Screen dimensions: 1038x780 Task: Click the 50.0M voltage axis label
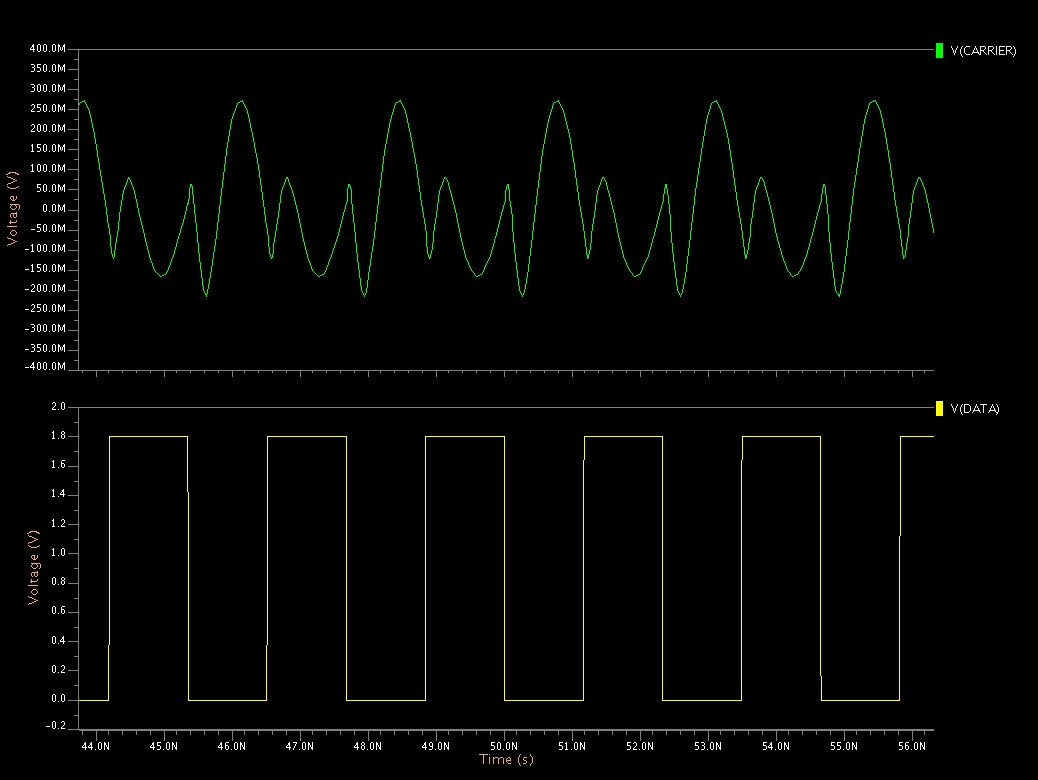coord(51,189)
